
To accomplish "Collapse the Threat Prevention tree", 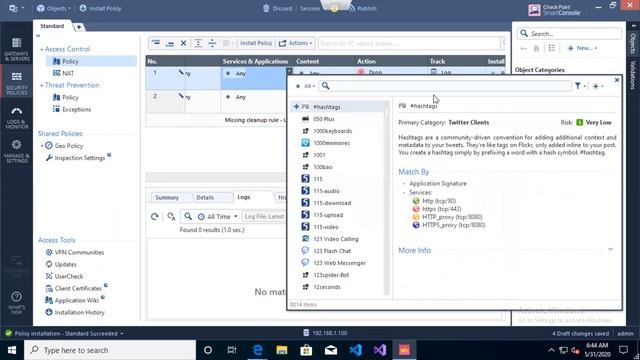I will [42, 85].
